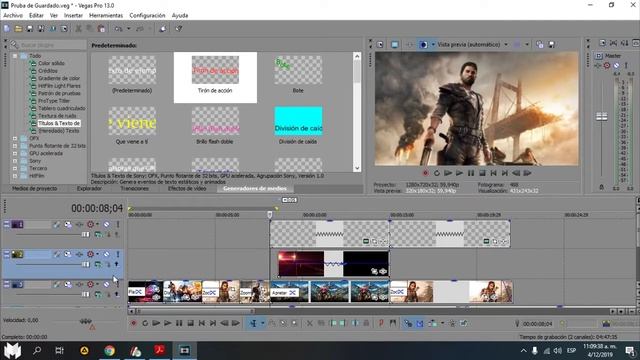Click the Master bus FX icon
The image size is (640, 360).
click(598, 65)
